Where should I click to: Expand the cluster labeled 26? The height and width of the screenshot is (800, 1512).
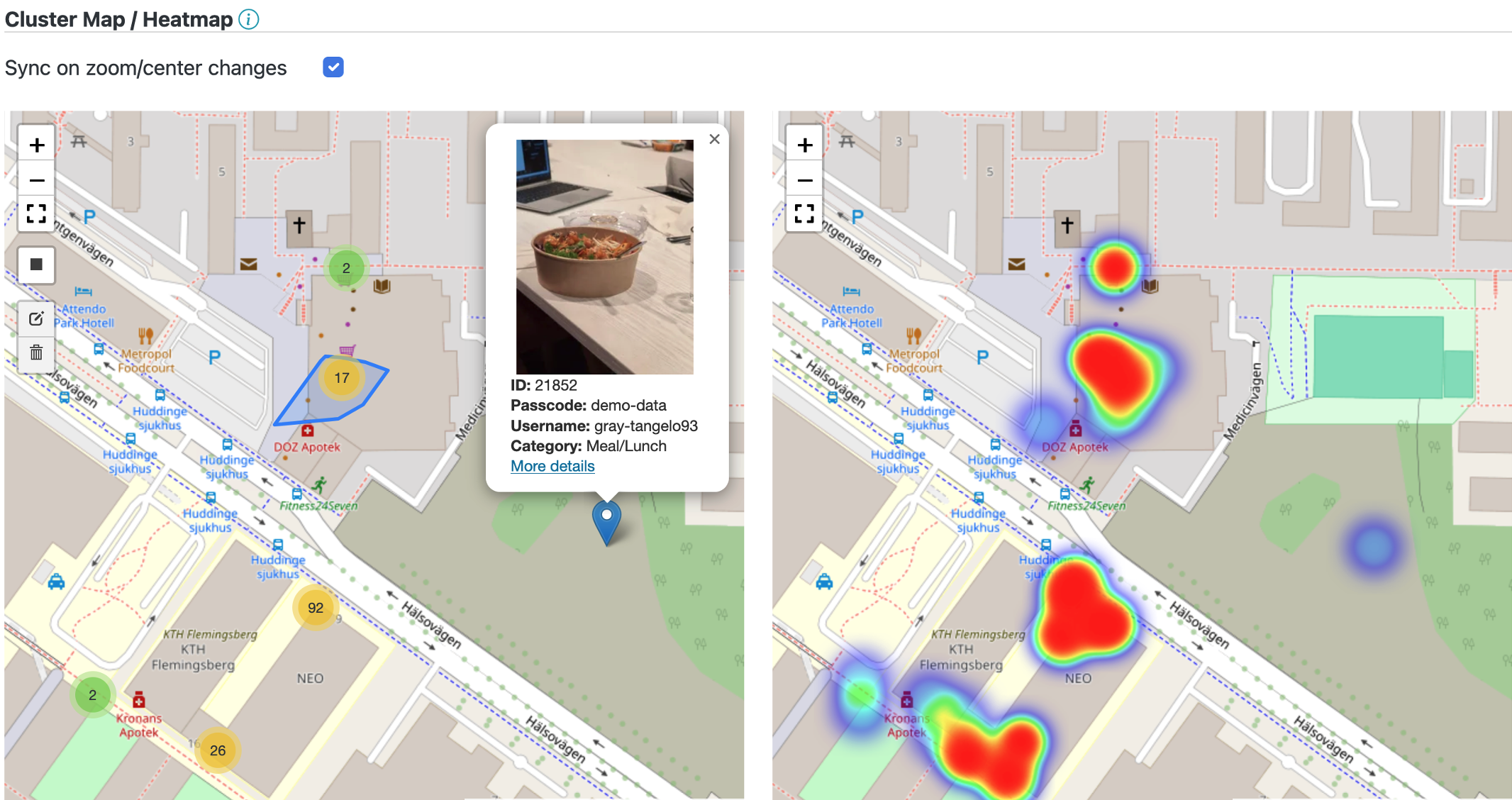(218, 750)
